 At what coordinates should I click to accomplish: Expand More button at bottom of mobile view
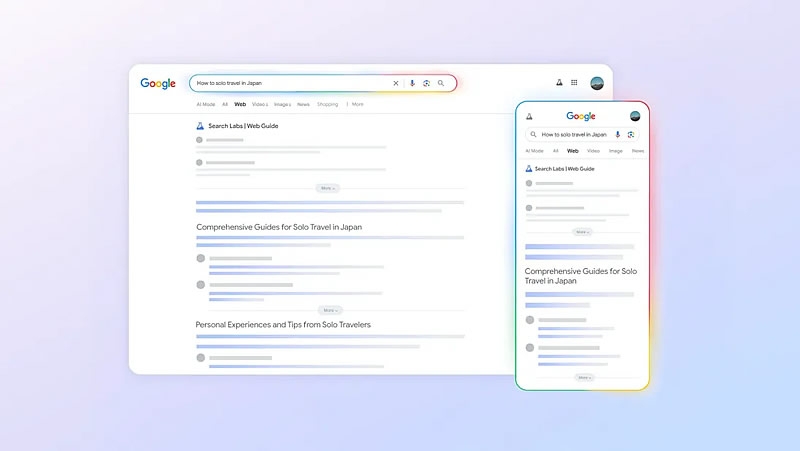[x=584, y=378]
